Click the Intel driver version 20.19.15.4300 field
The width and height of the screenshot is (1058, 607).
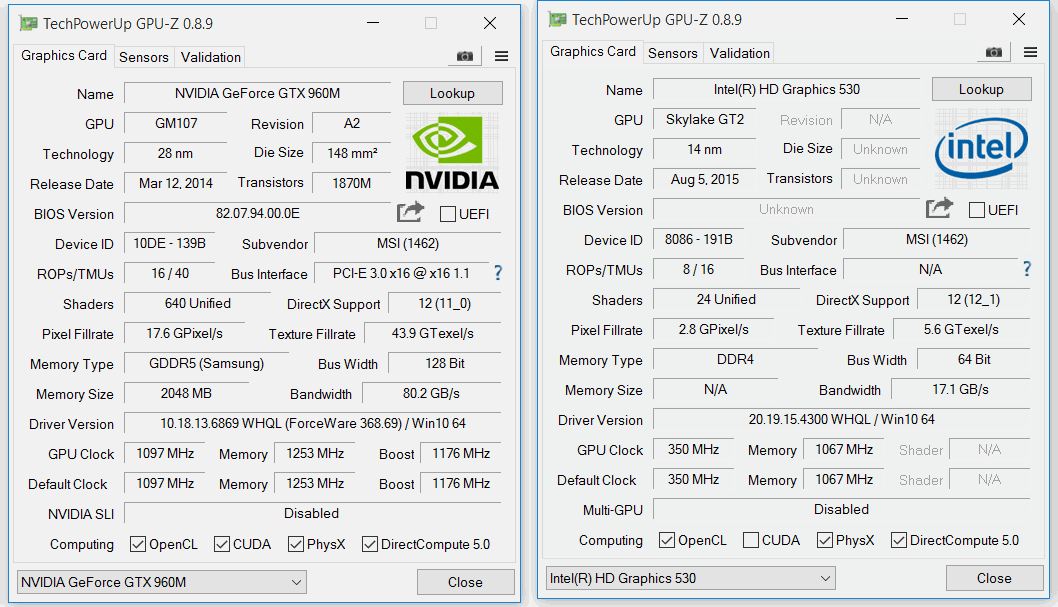[x=841, y=420]
